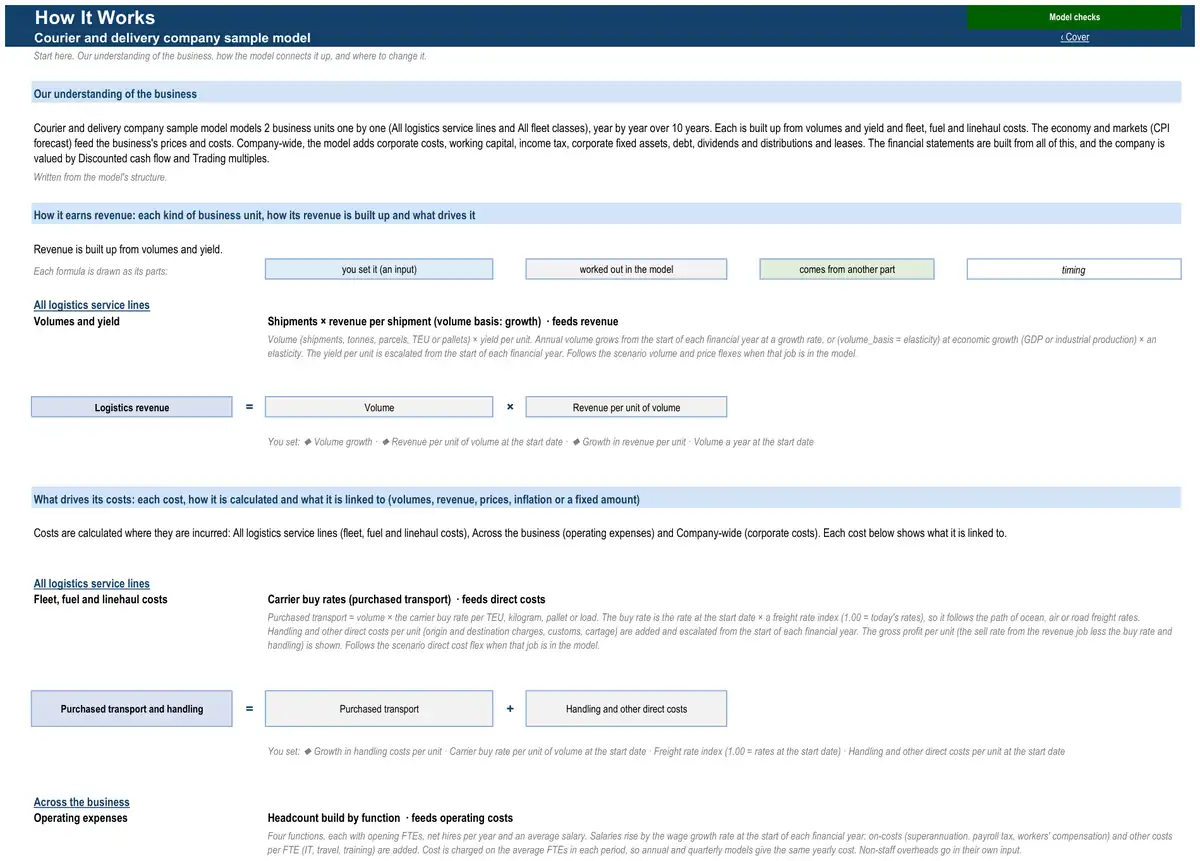Follow the All logistics service lines revenue link
This screenshot has height=861, width=1200.
point(92,305)
